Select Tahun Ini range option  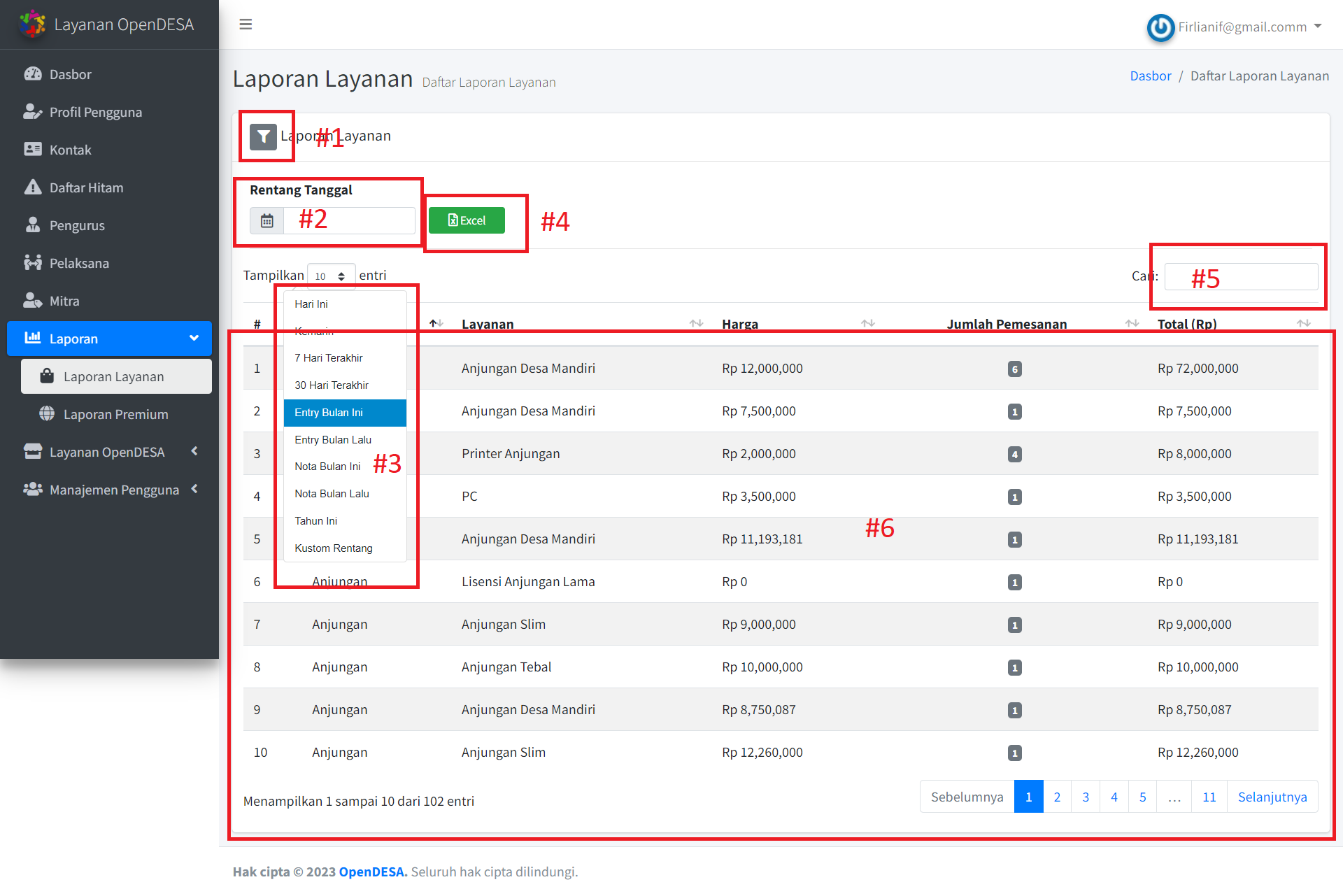pyautogui.click(x=345, y=521)
